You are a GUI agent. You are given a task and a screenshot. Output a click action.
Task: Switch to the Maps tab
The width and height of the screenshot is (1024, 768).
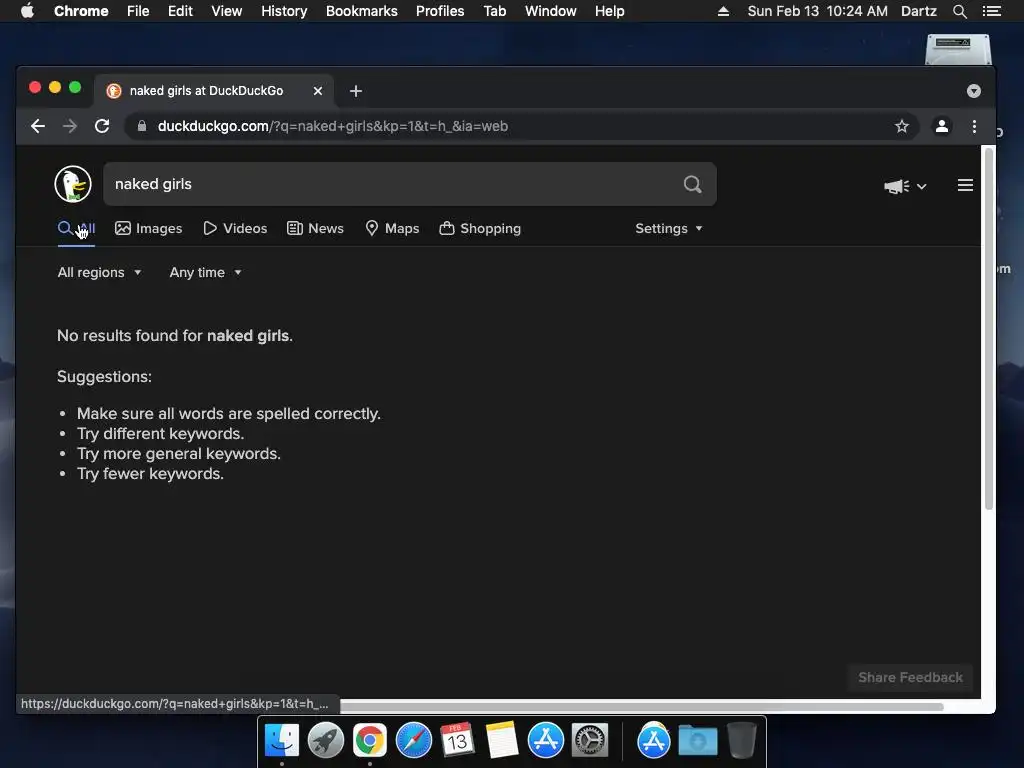(x=392, y=229)
